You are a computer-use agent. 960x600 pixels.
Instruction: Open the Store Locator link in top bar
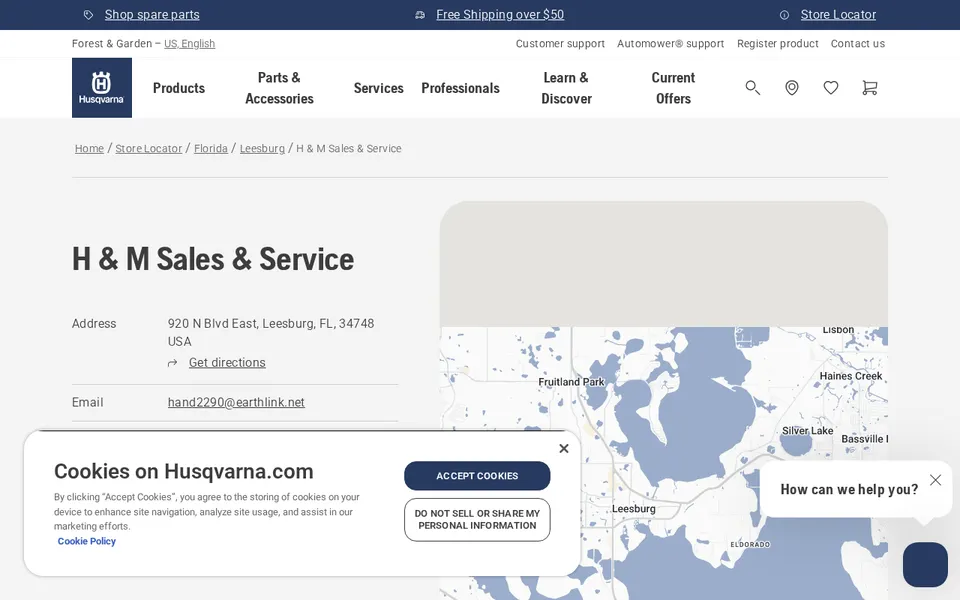pos(838,15)
